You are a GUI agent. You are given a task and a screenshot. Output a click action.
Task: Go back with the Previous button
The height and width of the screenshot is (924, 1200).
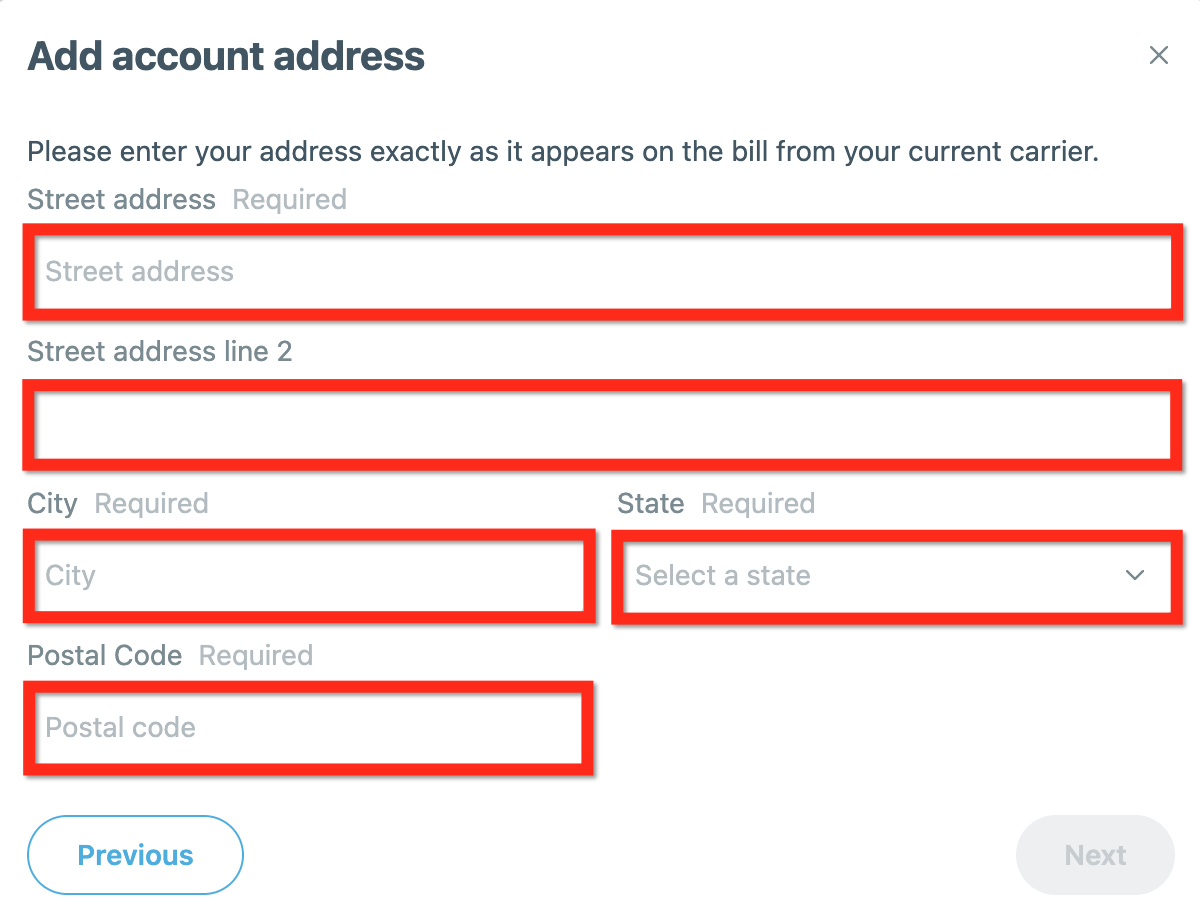[x=135, y=855]
